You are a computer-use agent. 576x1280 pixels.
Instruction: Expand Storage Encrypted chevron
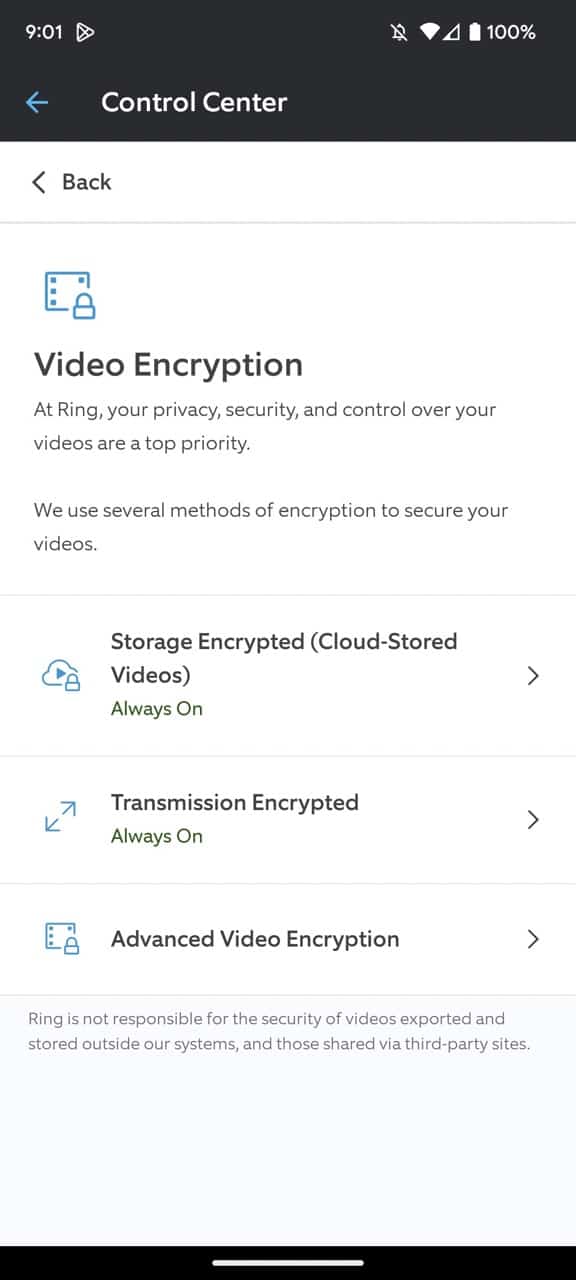click(533, 676)
